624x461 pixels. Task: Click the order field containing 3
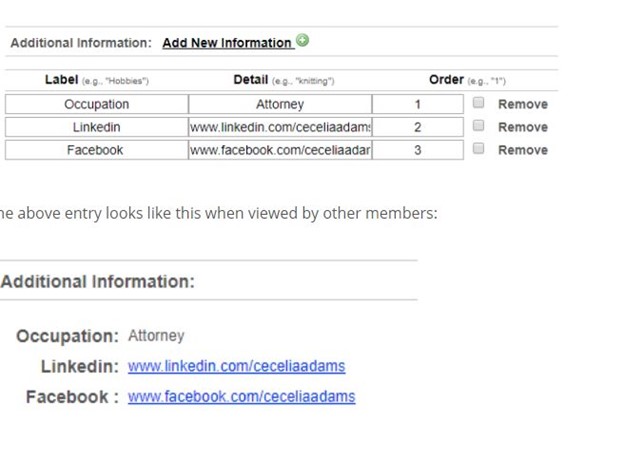tap(418, 150)
